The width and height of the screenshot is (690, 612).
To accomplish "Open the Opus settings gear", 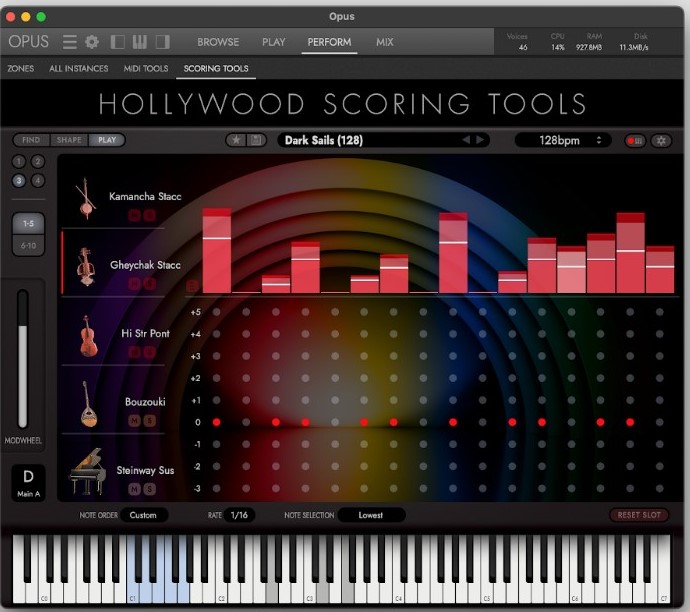I will click(x=92, y=42).
